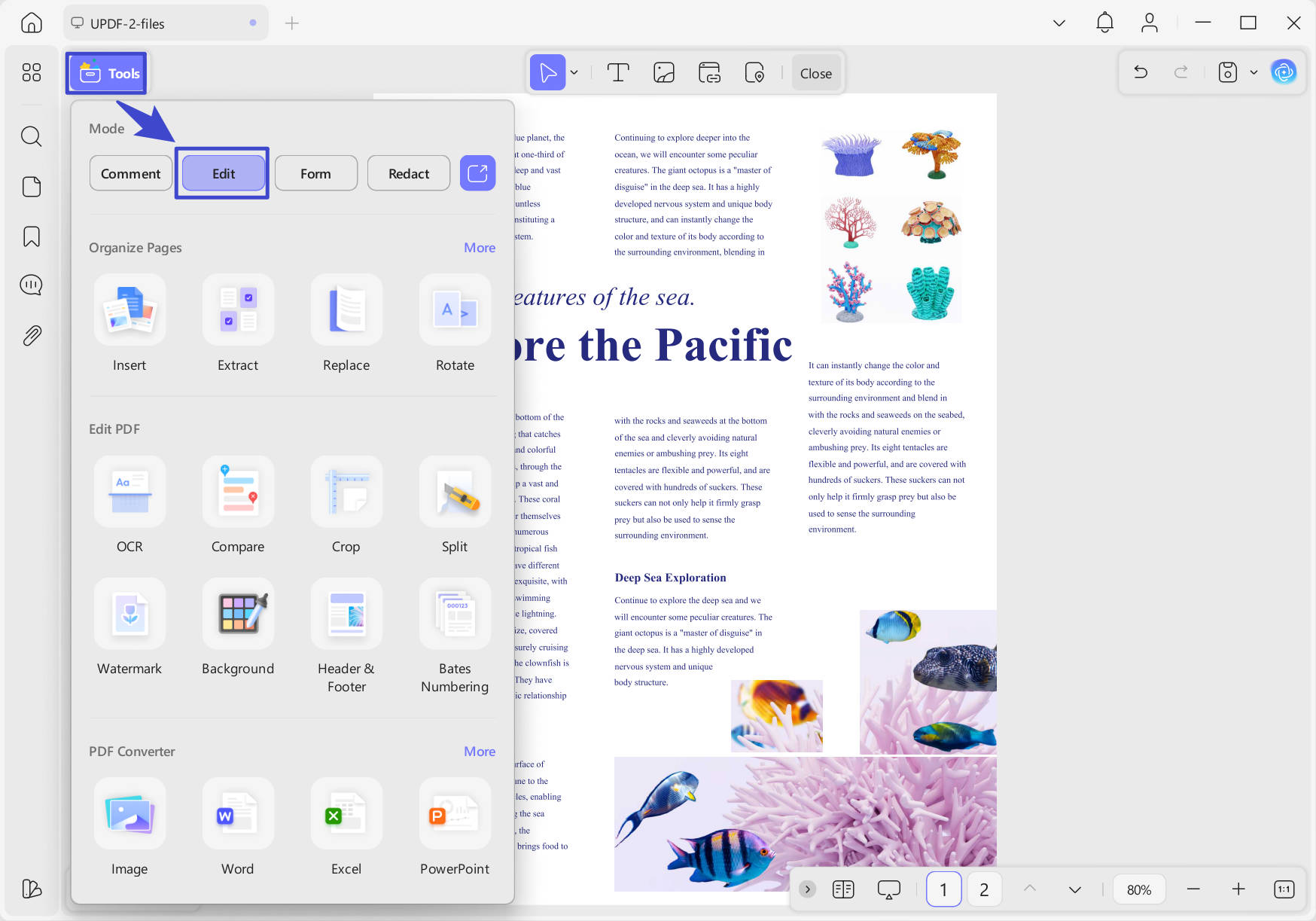This screenshot has height=921, width=1316.
Task: Open the Bates Numbering tool
Action: point(455,637)
